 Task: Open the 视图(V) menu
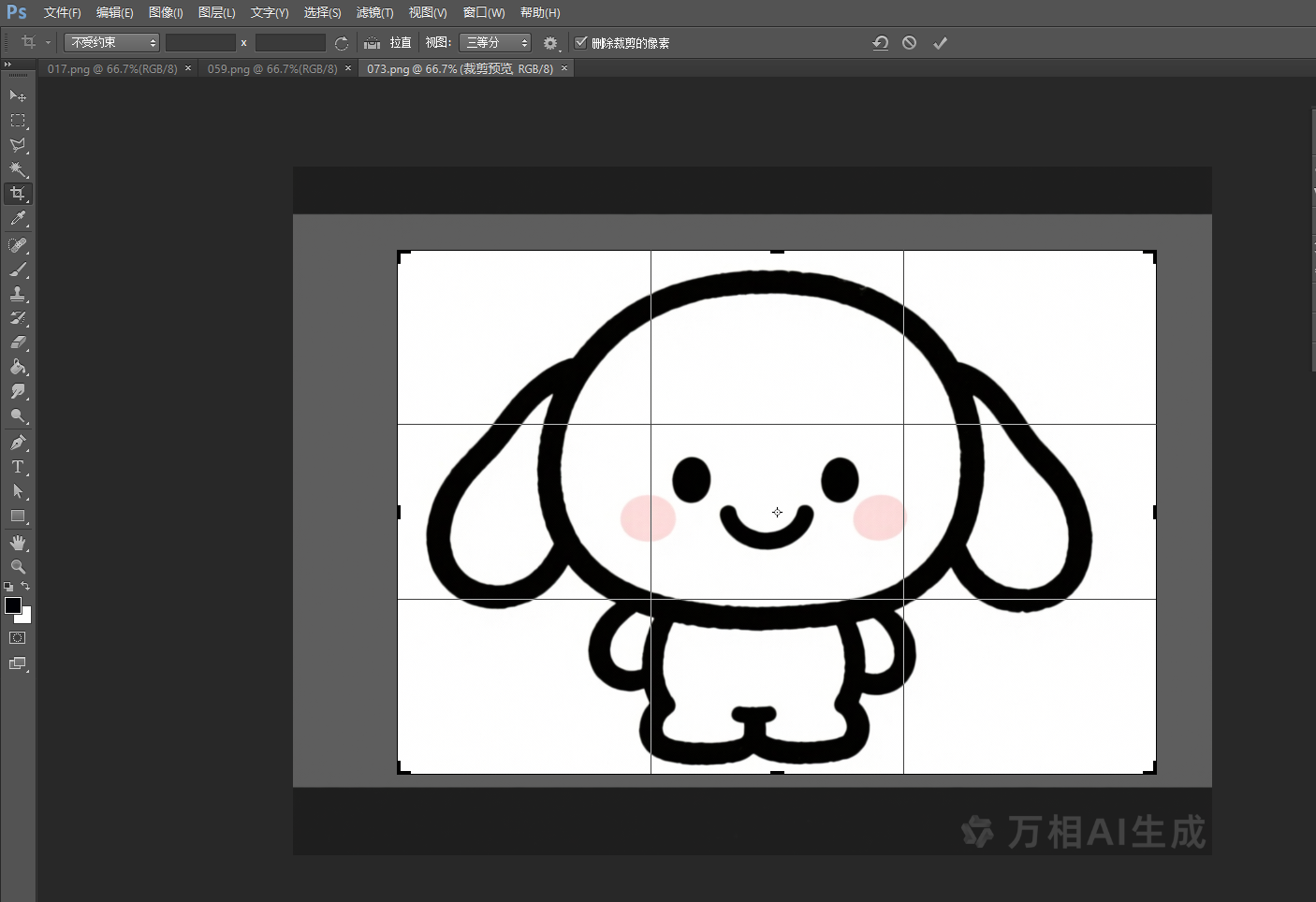point(428,12)
